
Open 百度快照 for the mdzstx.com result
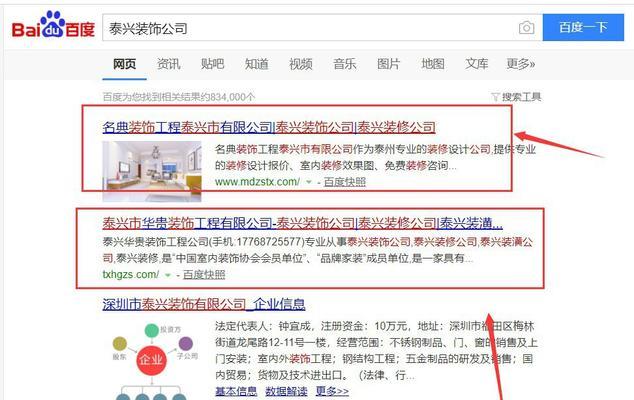344,182
